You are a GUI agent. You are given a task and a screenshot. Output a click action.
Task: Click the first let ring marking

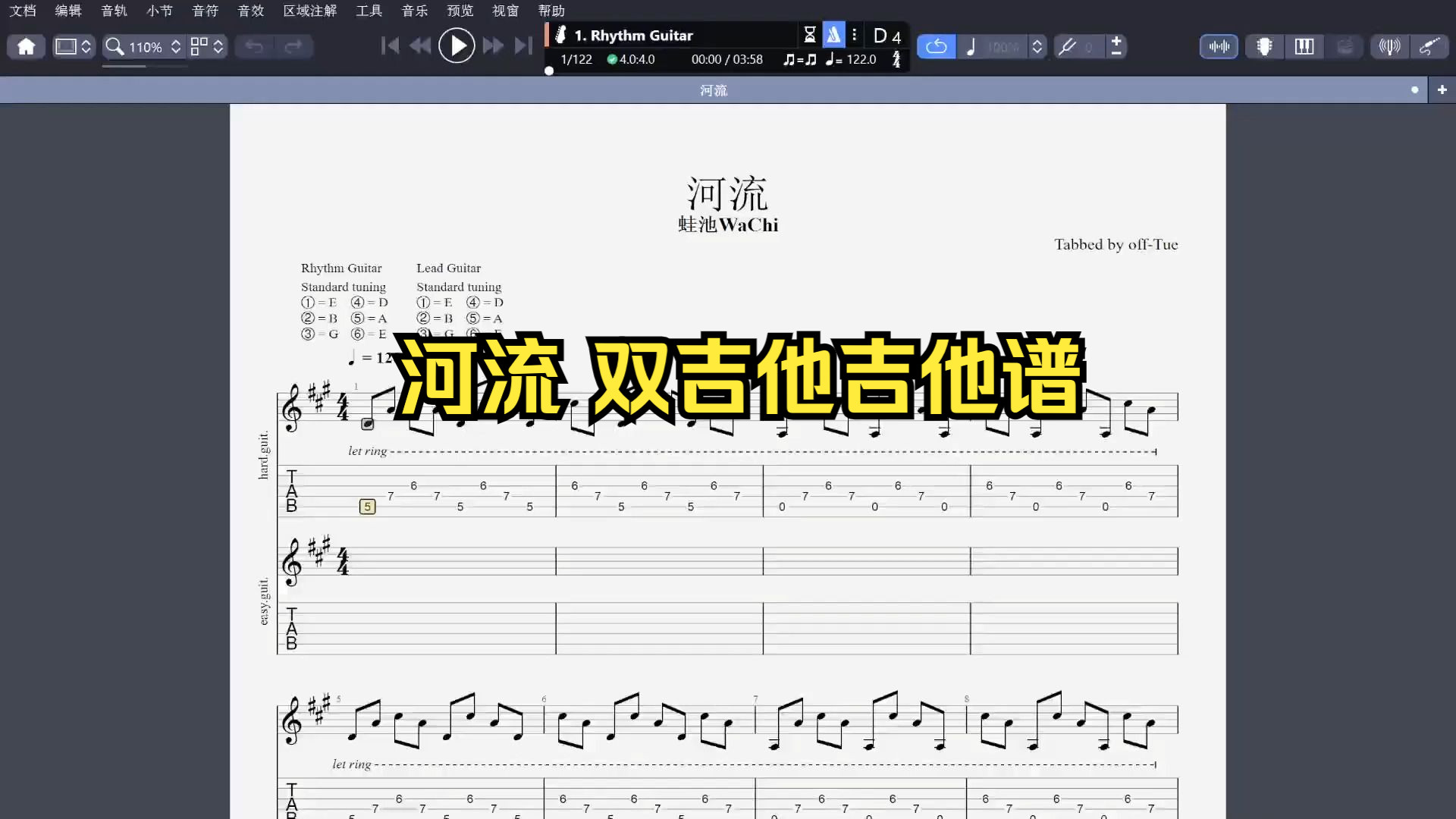point(367,451)
